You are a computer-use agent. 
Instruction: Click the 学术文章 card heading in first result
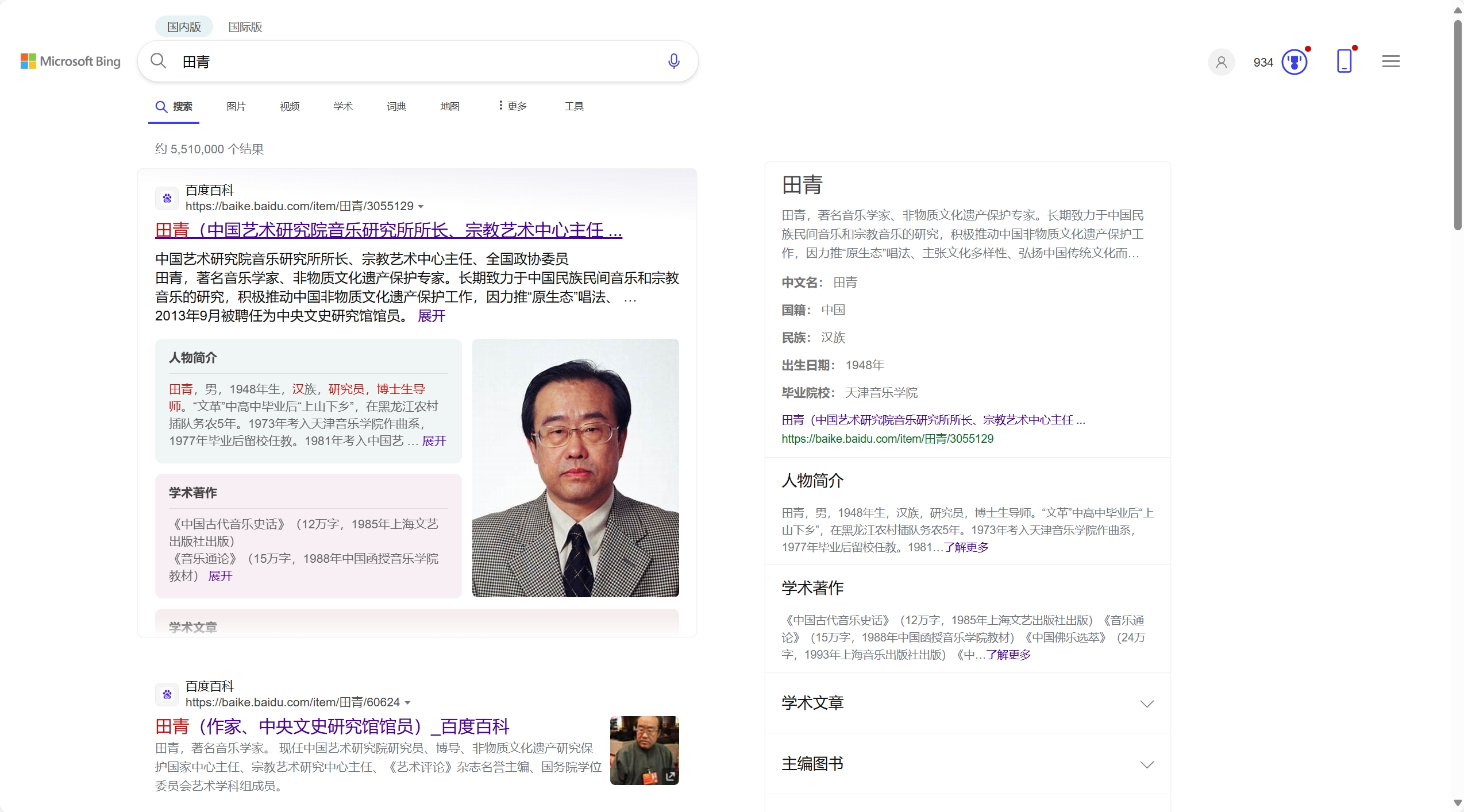pyautogui.click(x=193, y=627)
